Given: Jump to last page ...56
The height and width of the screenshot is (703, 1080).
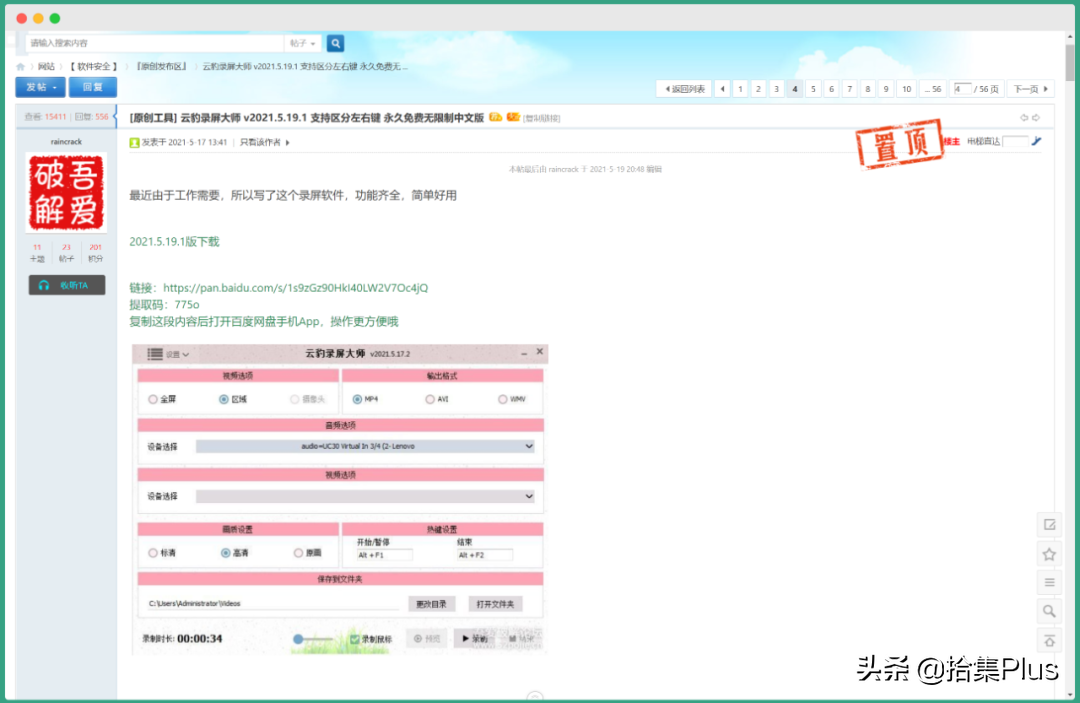Looking at the screenshot, I should [933, 89].
